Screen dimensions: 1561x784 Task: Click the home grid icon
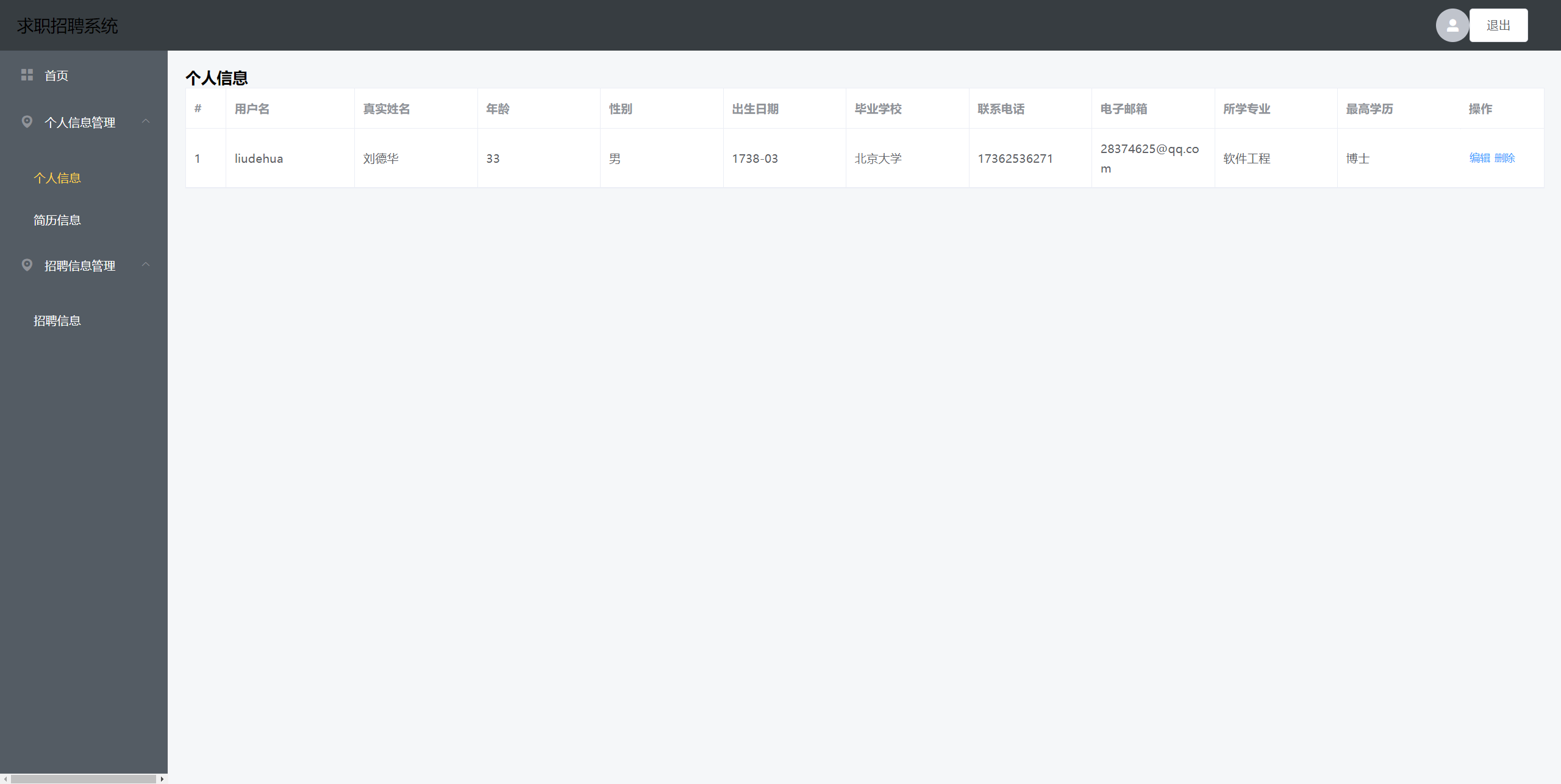pos(27,75)
